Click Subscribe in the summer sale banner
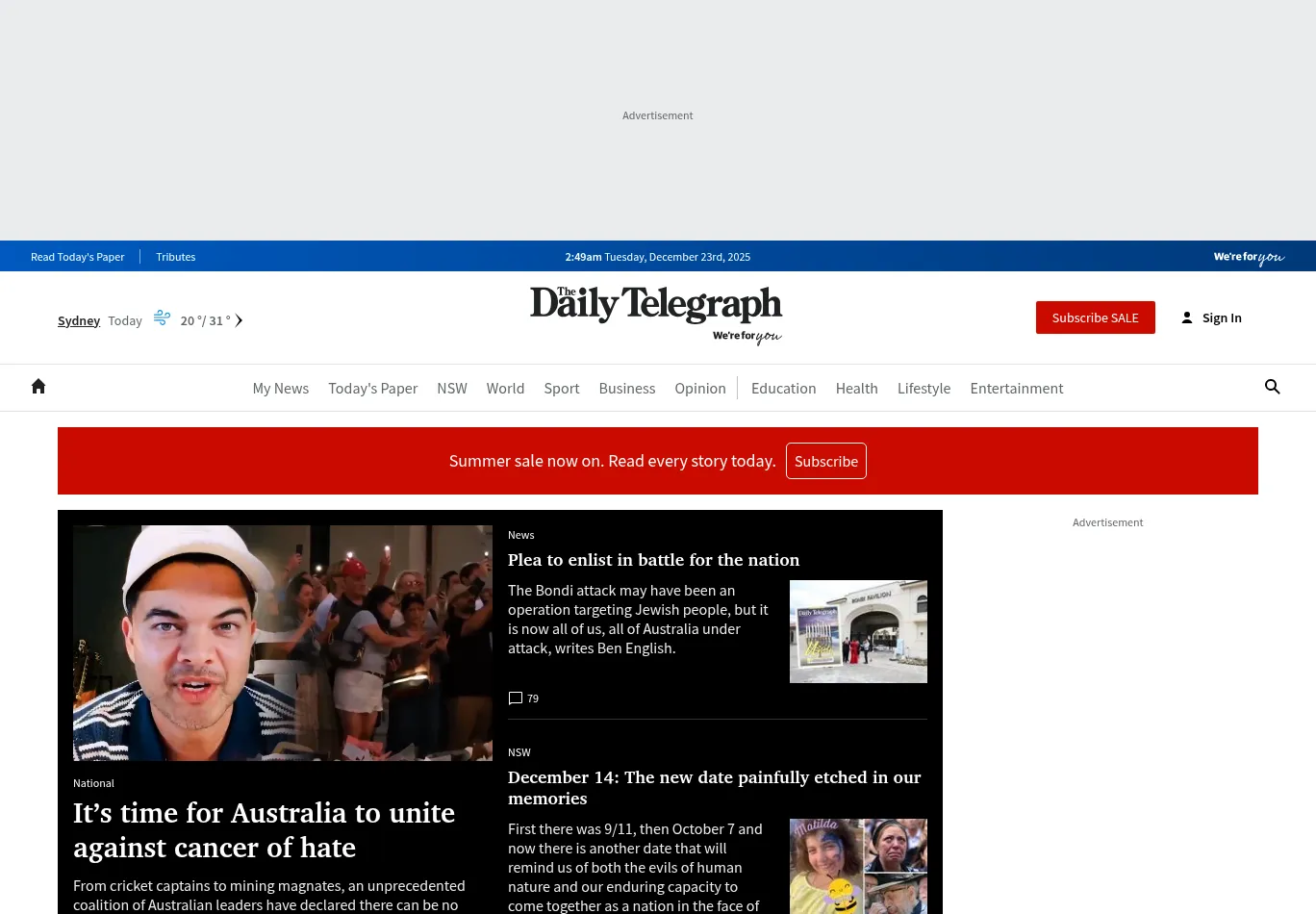Viewport: 1316px width, 914px height. click(825, 461)
